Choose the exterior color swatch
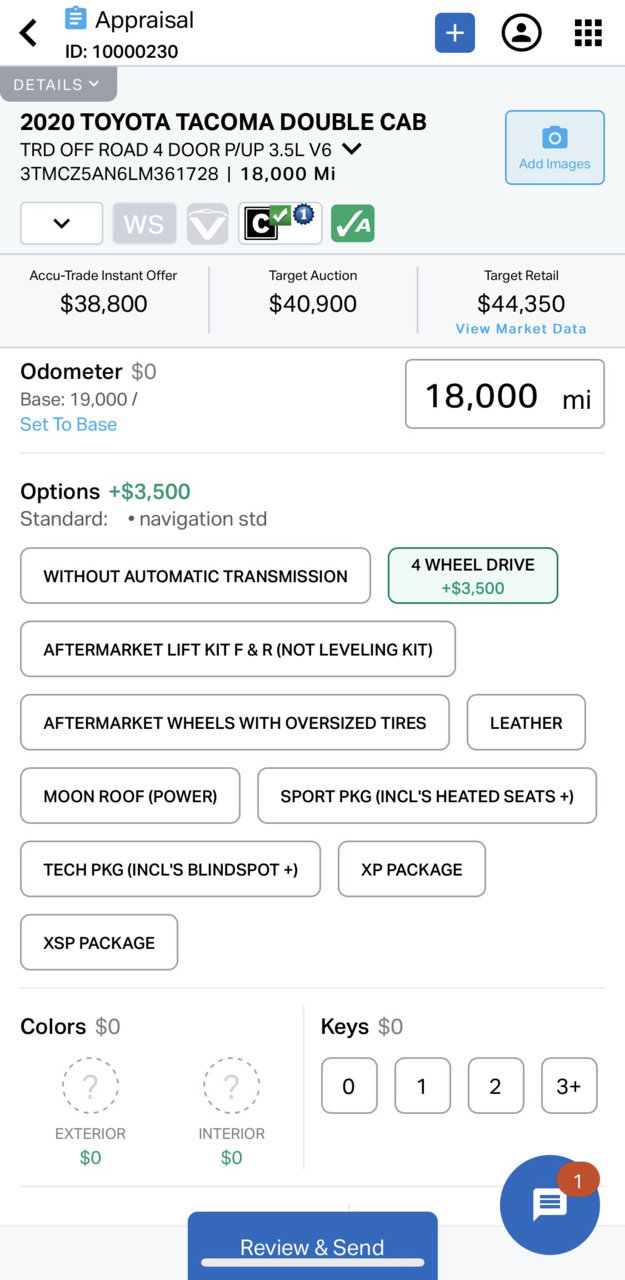Viewport: 625px width, 1280px height. [90, 1086]
